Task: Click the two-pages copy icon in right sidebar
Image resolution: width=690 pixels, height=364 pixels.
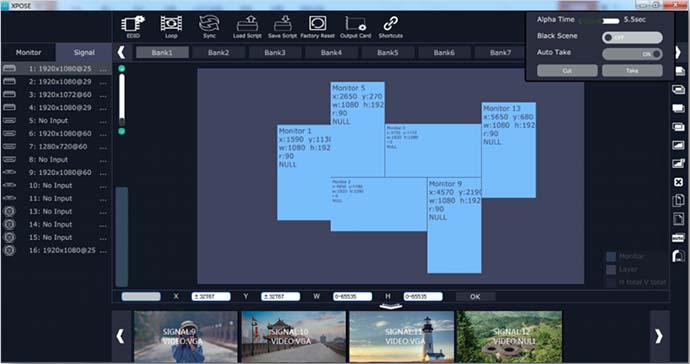Action: click(x=678, y=200)
